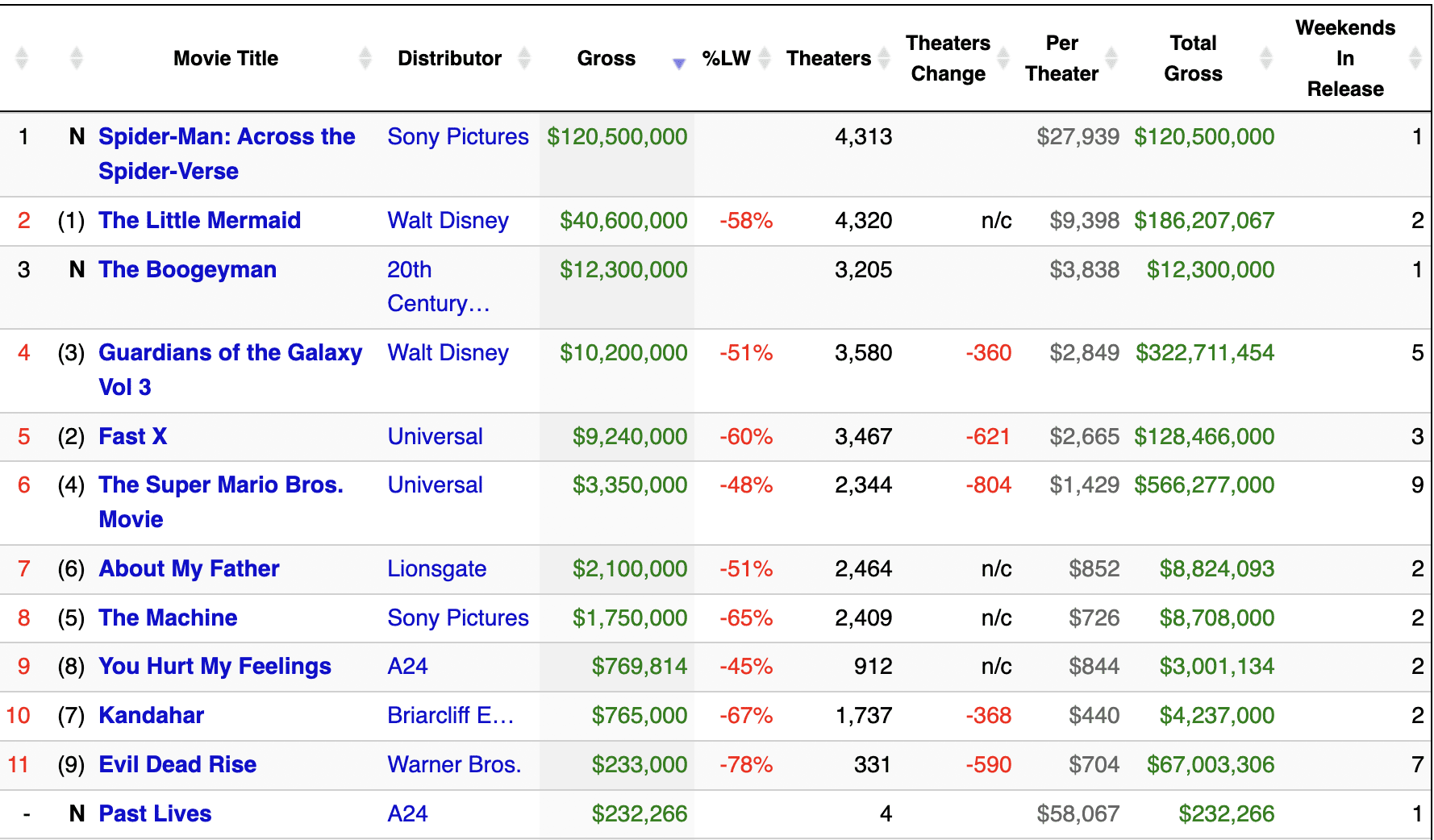Sort by %LW column arrows
Viewport: 1434px width, 840px height.
point(765,58)
